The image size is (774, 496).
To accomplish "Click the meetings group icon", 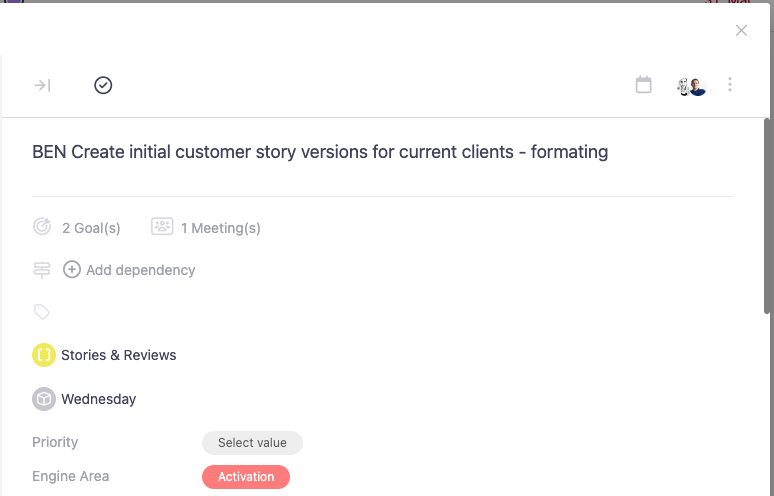I will point(162,227).
